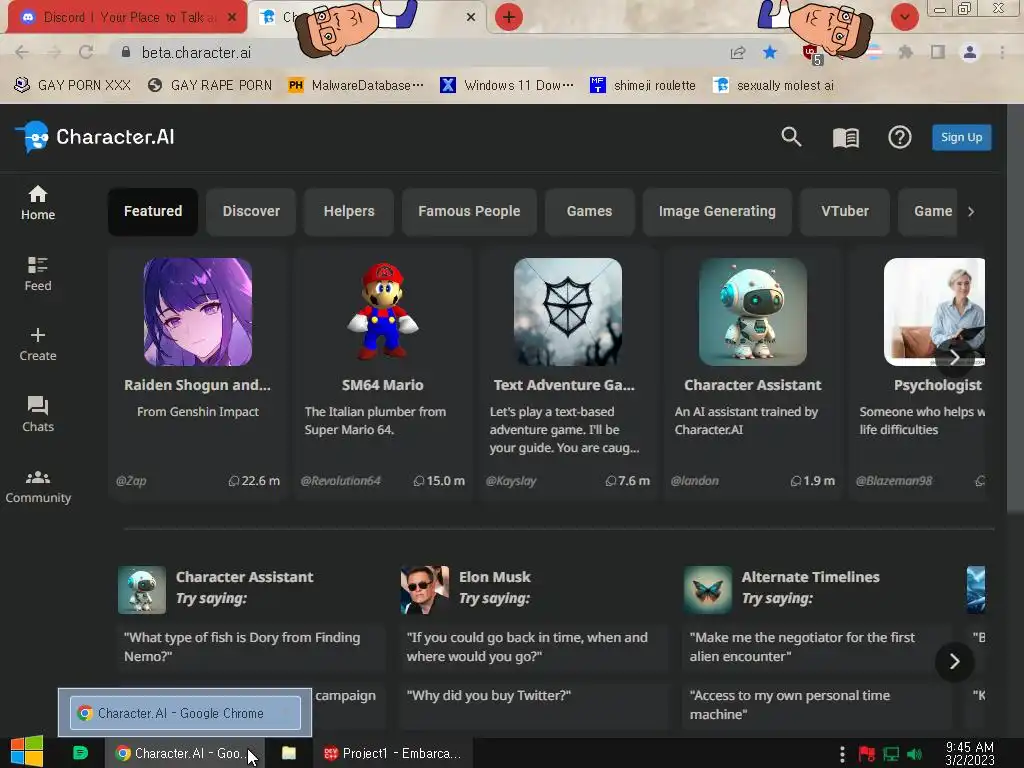This screenshot has height=768, width=1024.
Task: Open the Chrome extensions puzzle icon
Action: tap(905, 52)
